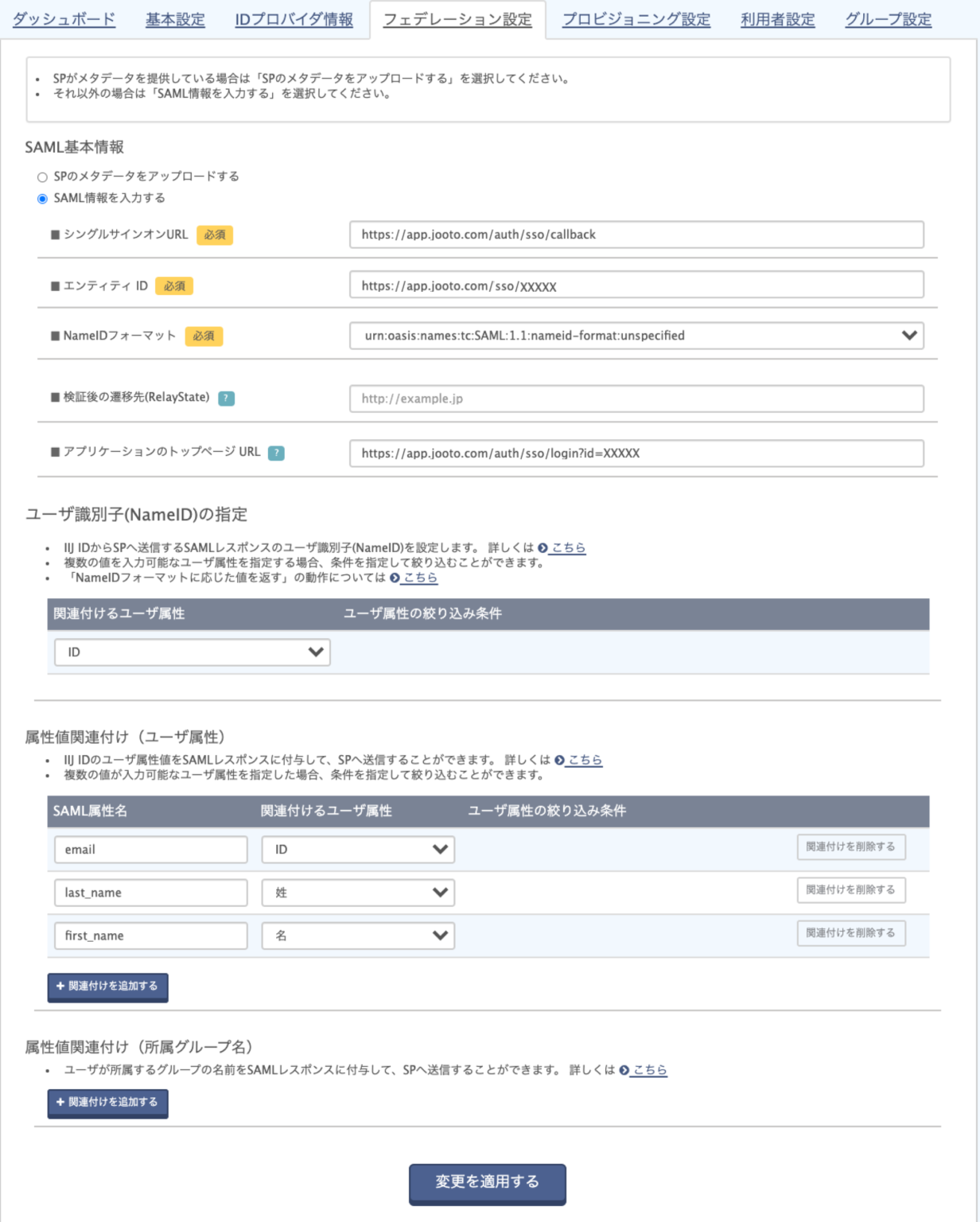Open the NameIDフォーマット dropdown

[636, 336]
